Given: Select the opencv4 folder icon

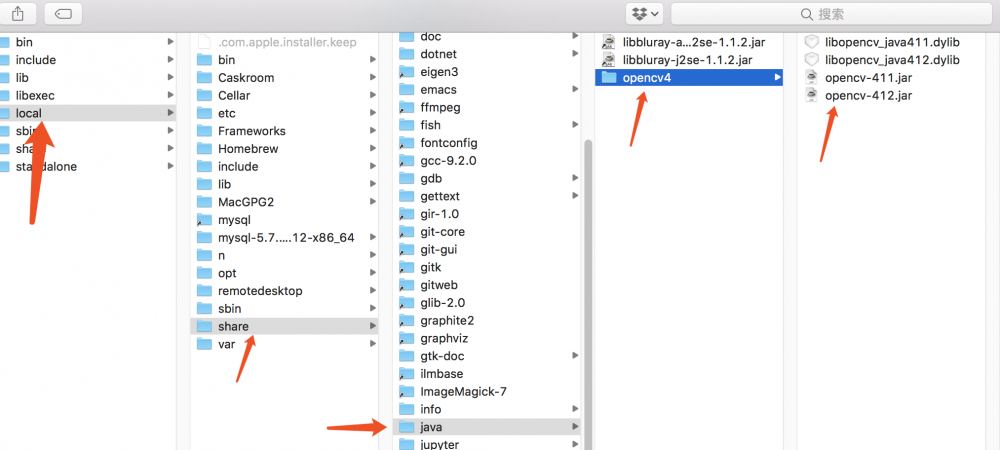Looking at the screenshot, I should [609, 78].
